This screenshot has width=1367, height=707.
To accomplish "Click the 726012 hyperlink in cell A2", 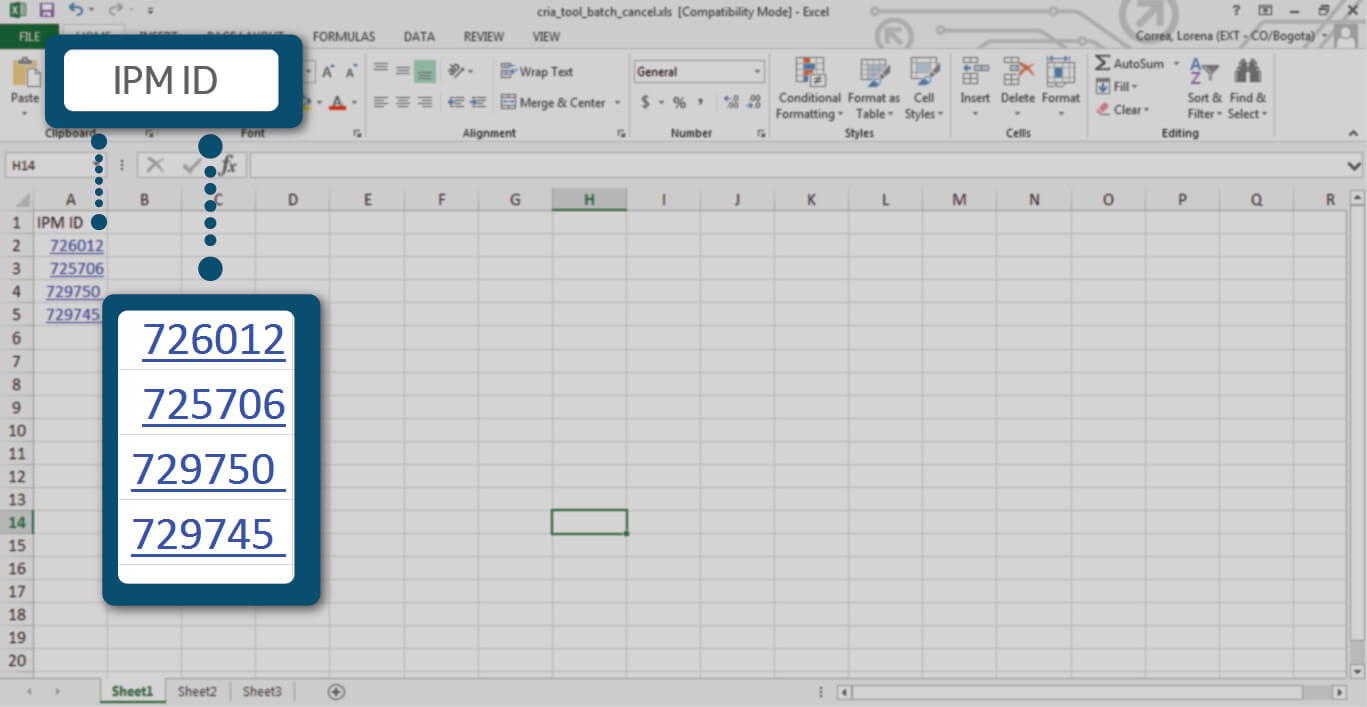I will tap(76, 246).
